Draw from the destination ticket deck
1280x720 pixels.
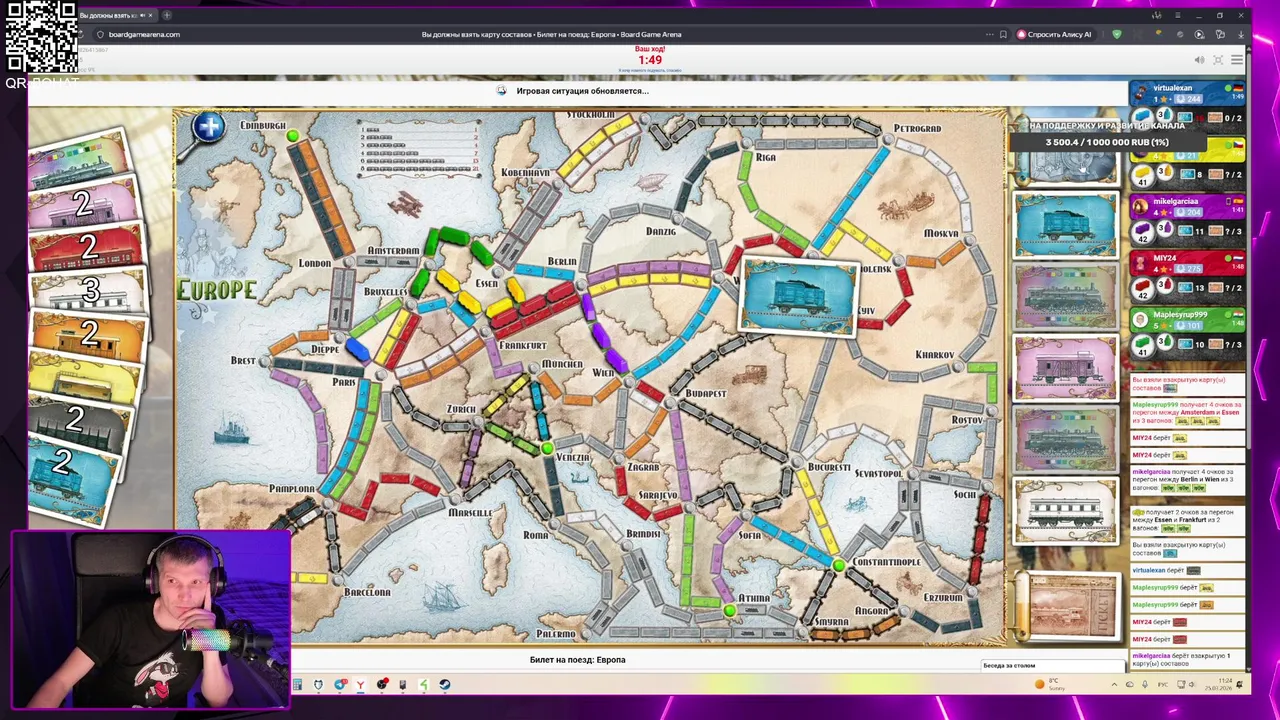coord(1067,606)
